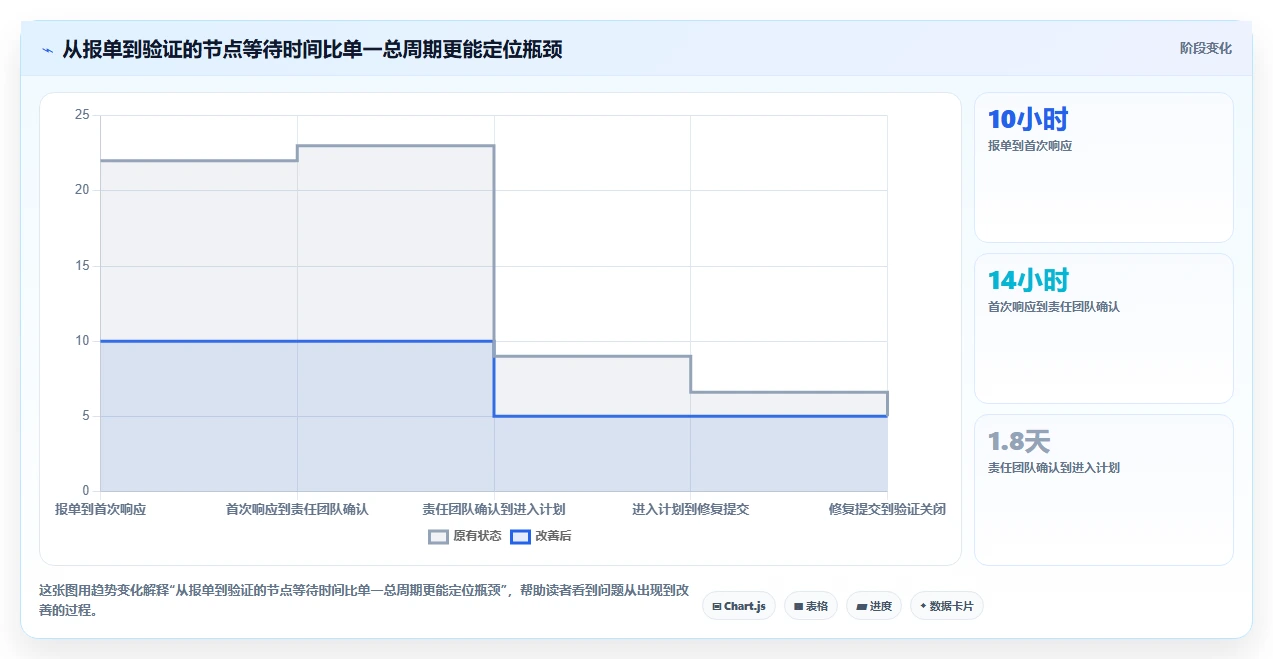
Task: Open the 14小时 data card
Action: [1104, 328]
